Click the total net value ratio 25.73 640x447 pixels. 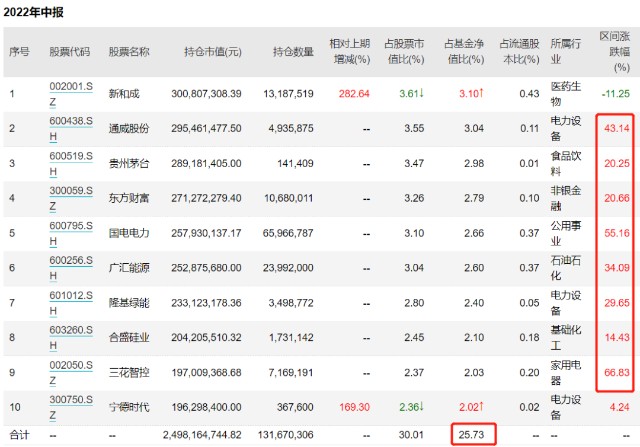(471, 435)
